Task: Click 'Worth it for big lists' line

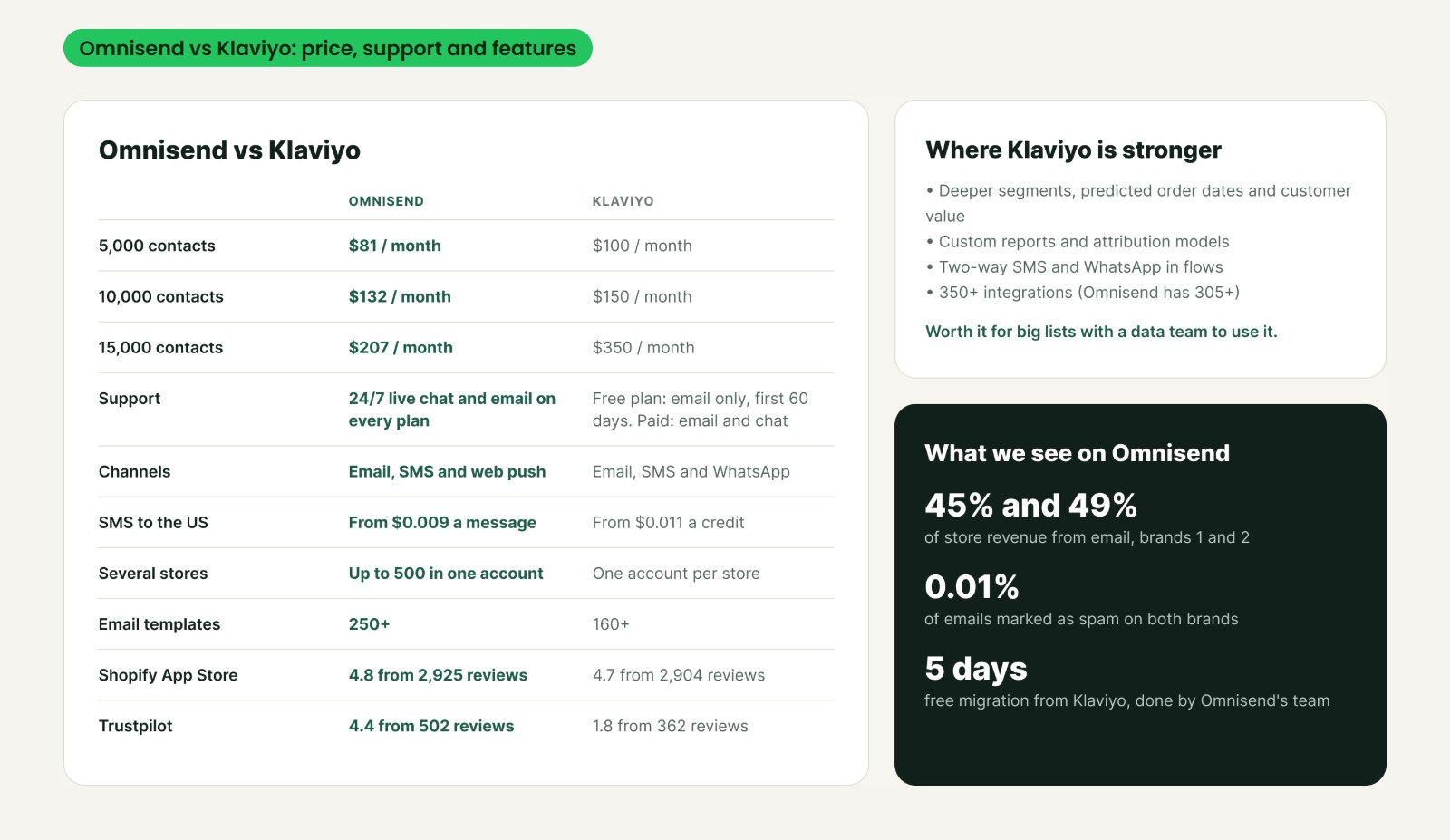Action: click(1101, 332)
